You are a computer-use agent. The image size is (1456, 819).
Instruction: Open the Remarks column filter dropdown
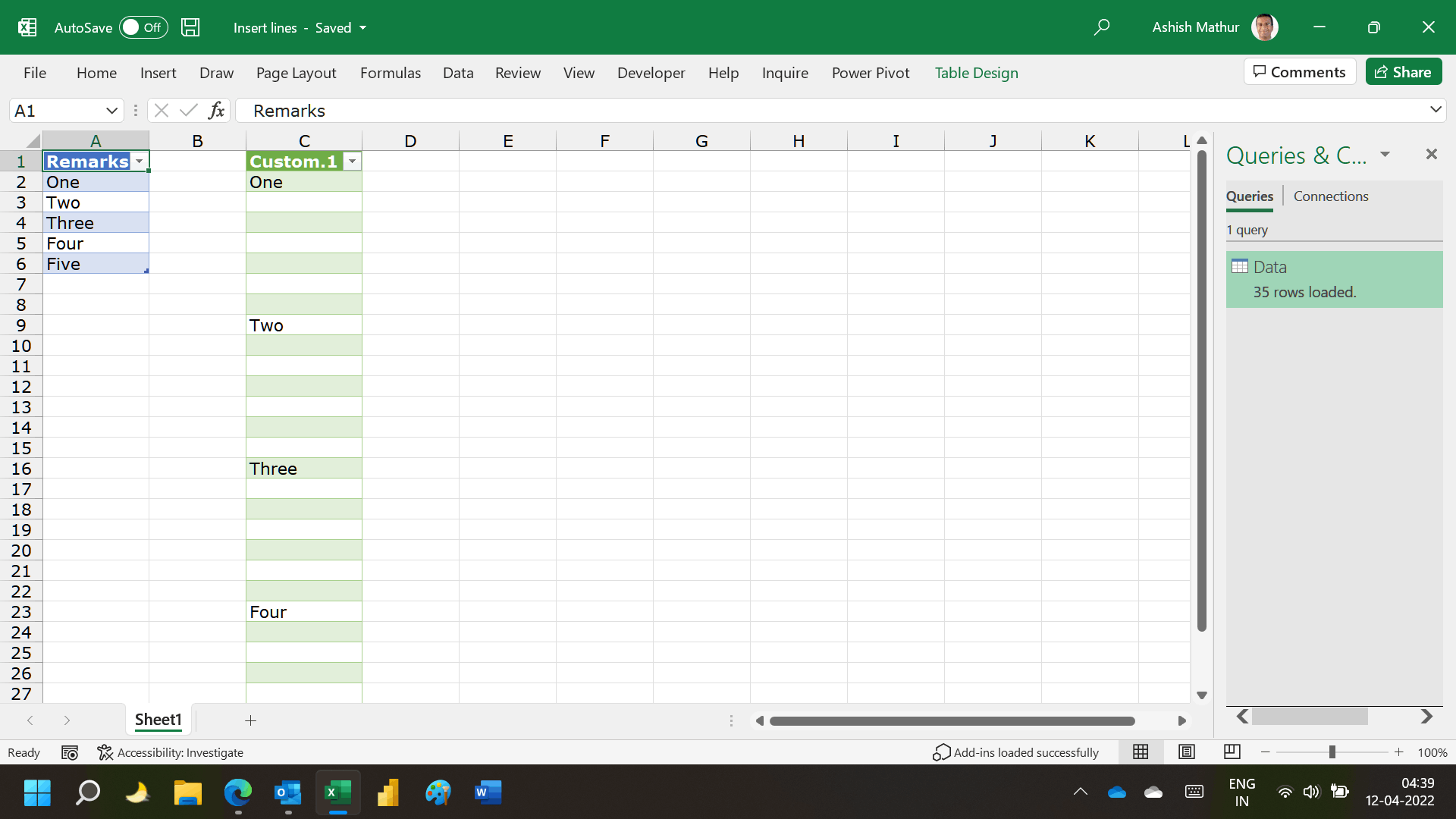pos(140,162)
